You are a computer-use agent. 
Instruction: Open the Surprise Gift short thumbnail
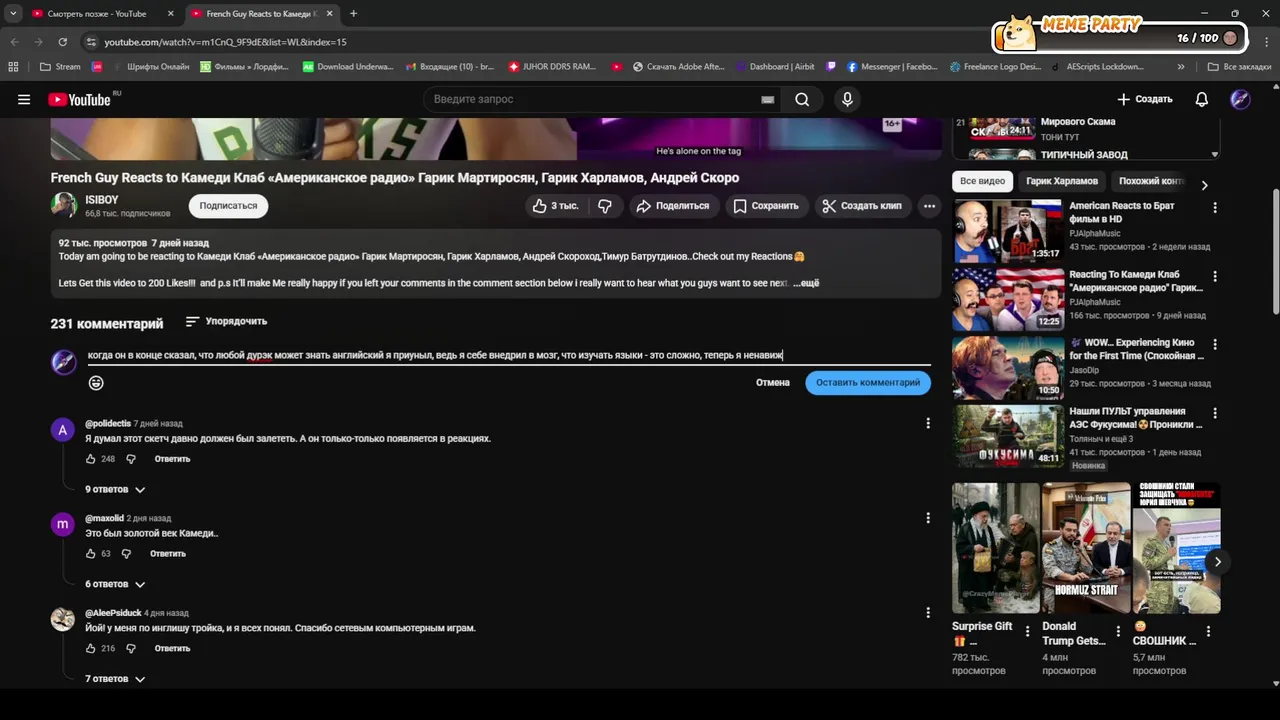[996, 547]
